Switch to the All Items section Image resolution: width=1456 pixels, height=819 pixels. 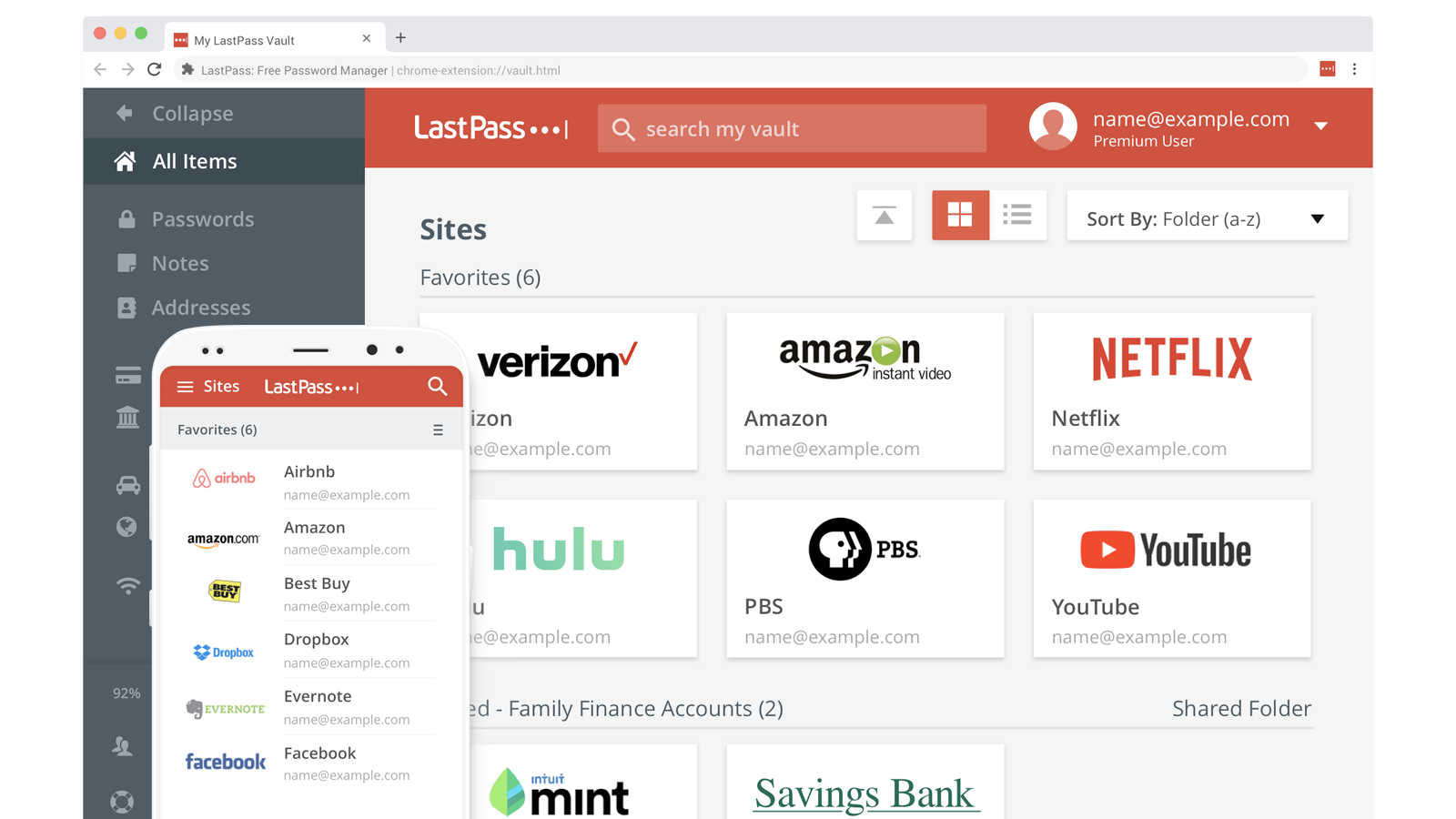pyautogui.click(x=194, y=161)
